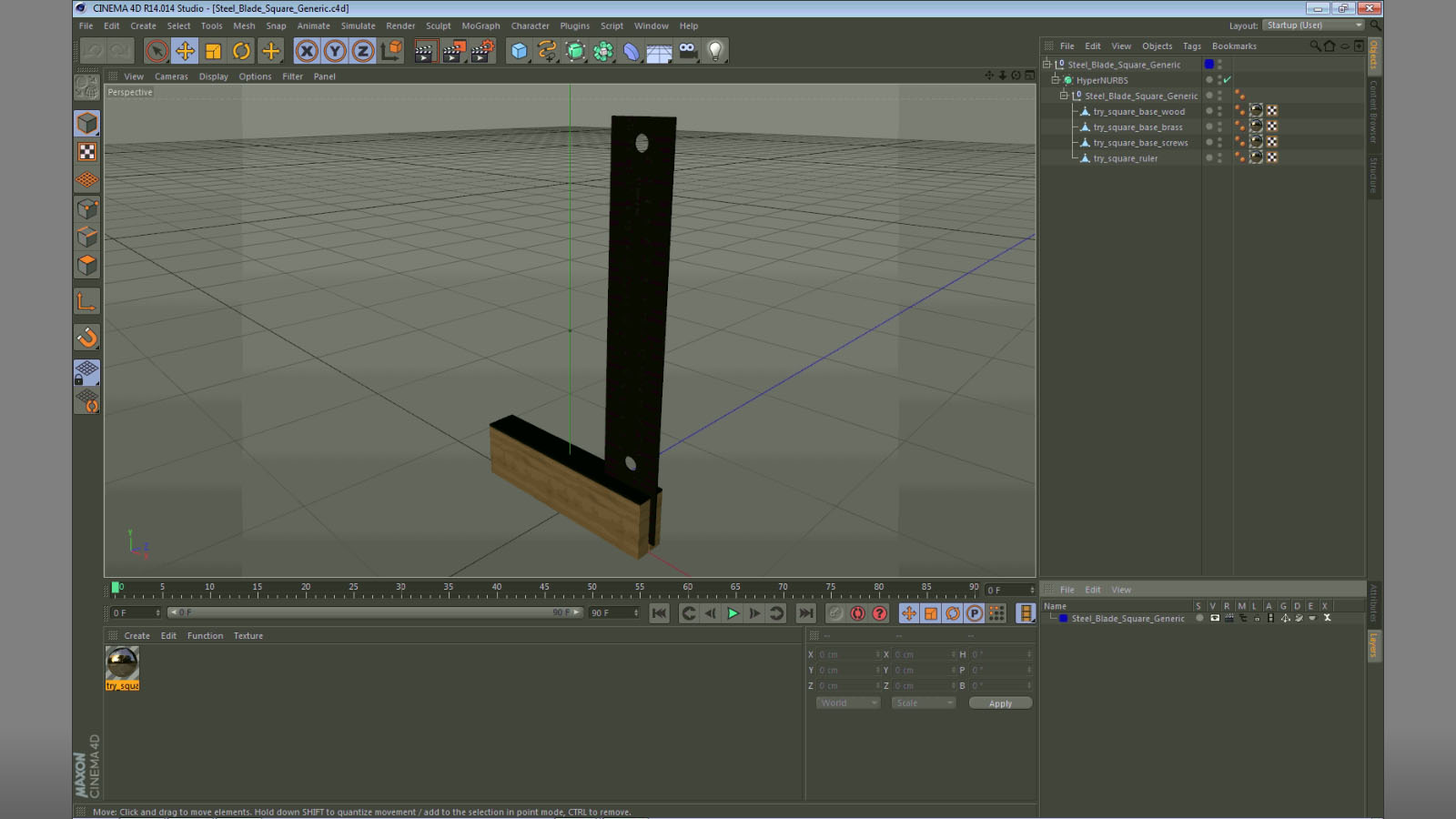The height and width of the screenshot is (819, 1456).
Task: Toggle Z-axis lock
Action: click(363, 51)
